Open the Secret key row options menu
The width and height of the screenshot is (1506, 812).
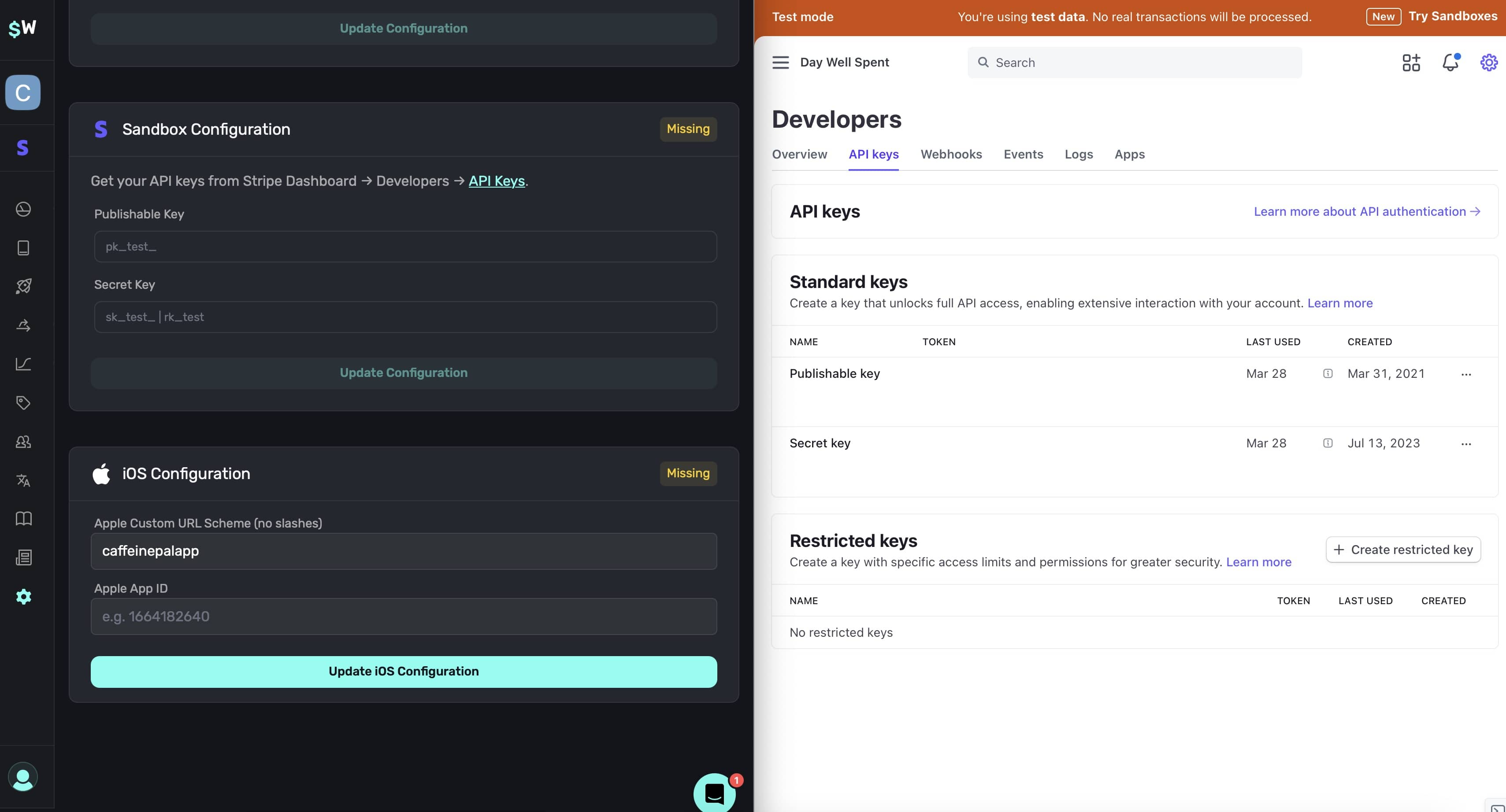(x=1465, y=444)
